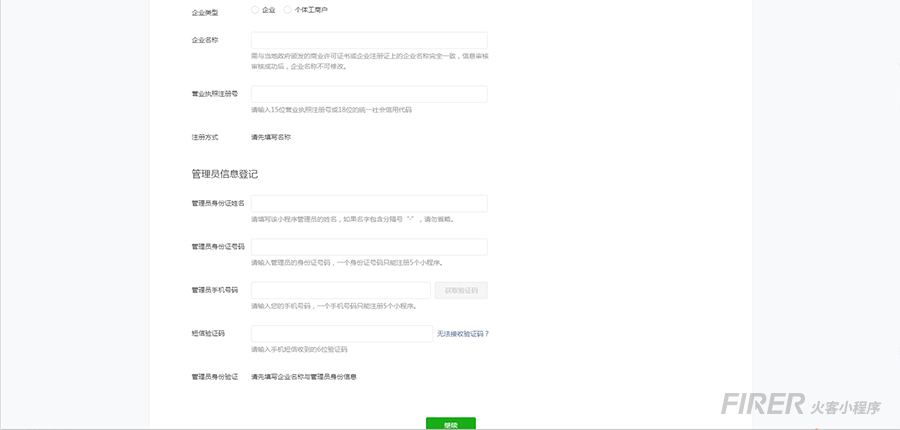This screenshot has width=900, height=430.
Task: Select the 企业 radio button
Action: coord(255,10)
